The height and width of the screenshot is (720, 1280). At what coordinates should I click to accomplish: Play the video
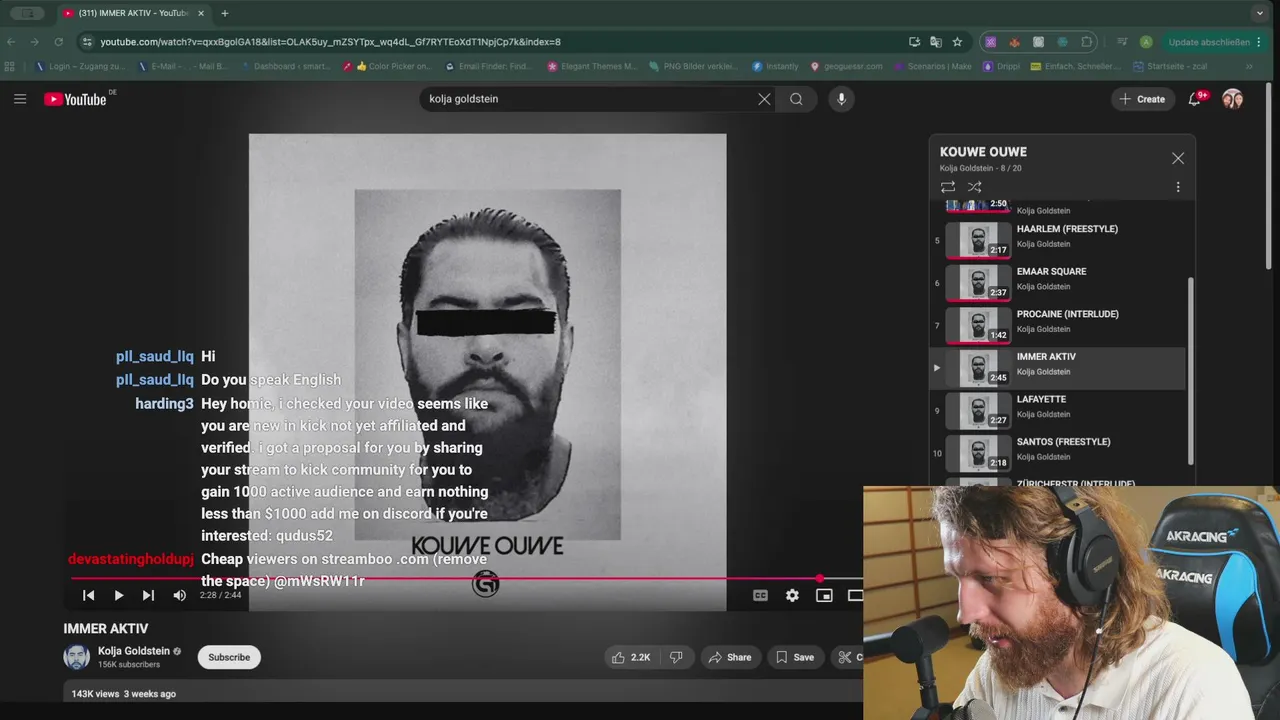(118, 595)
